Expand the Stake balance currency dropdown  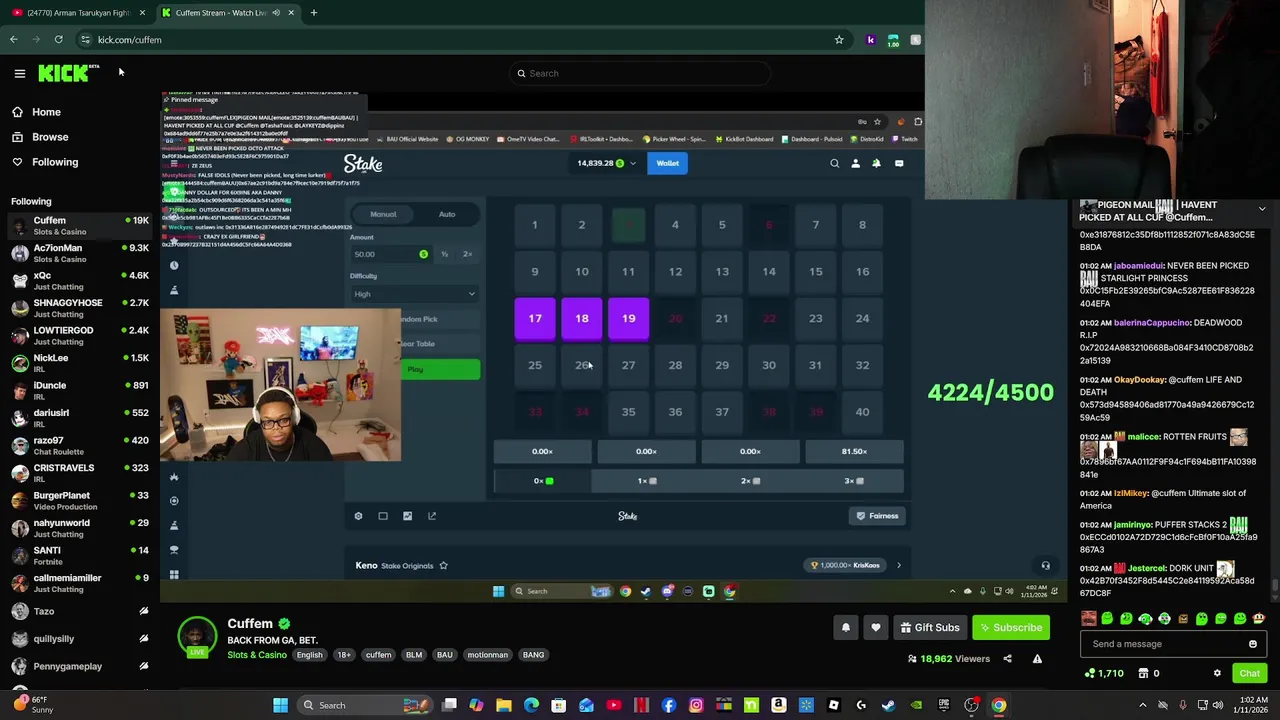632,163
